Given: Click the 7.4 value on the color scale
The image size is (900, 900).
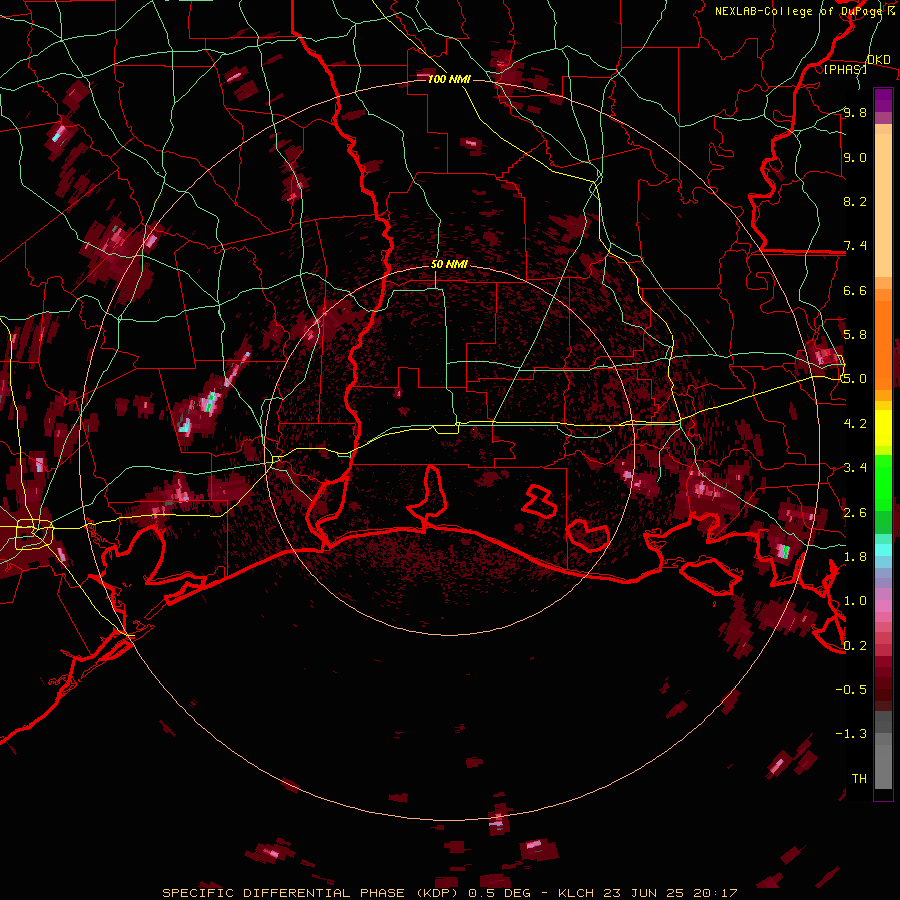Looking at the screenshot, I should [855, 246].
